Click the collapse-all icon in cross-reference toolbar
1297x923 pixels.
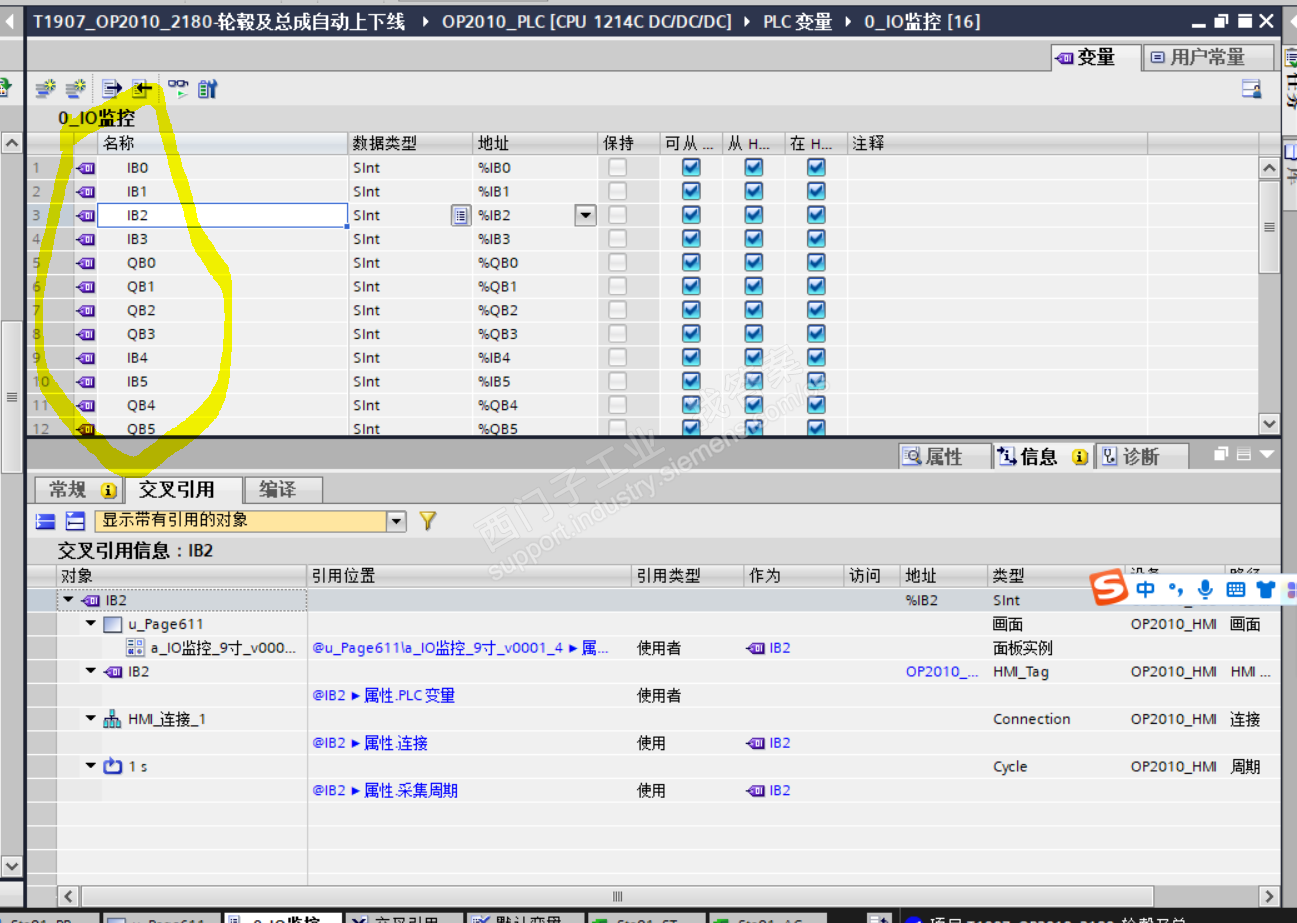click(75, 520)
